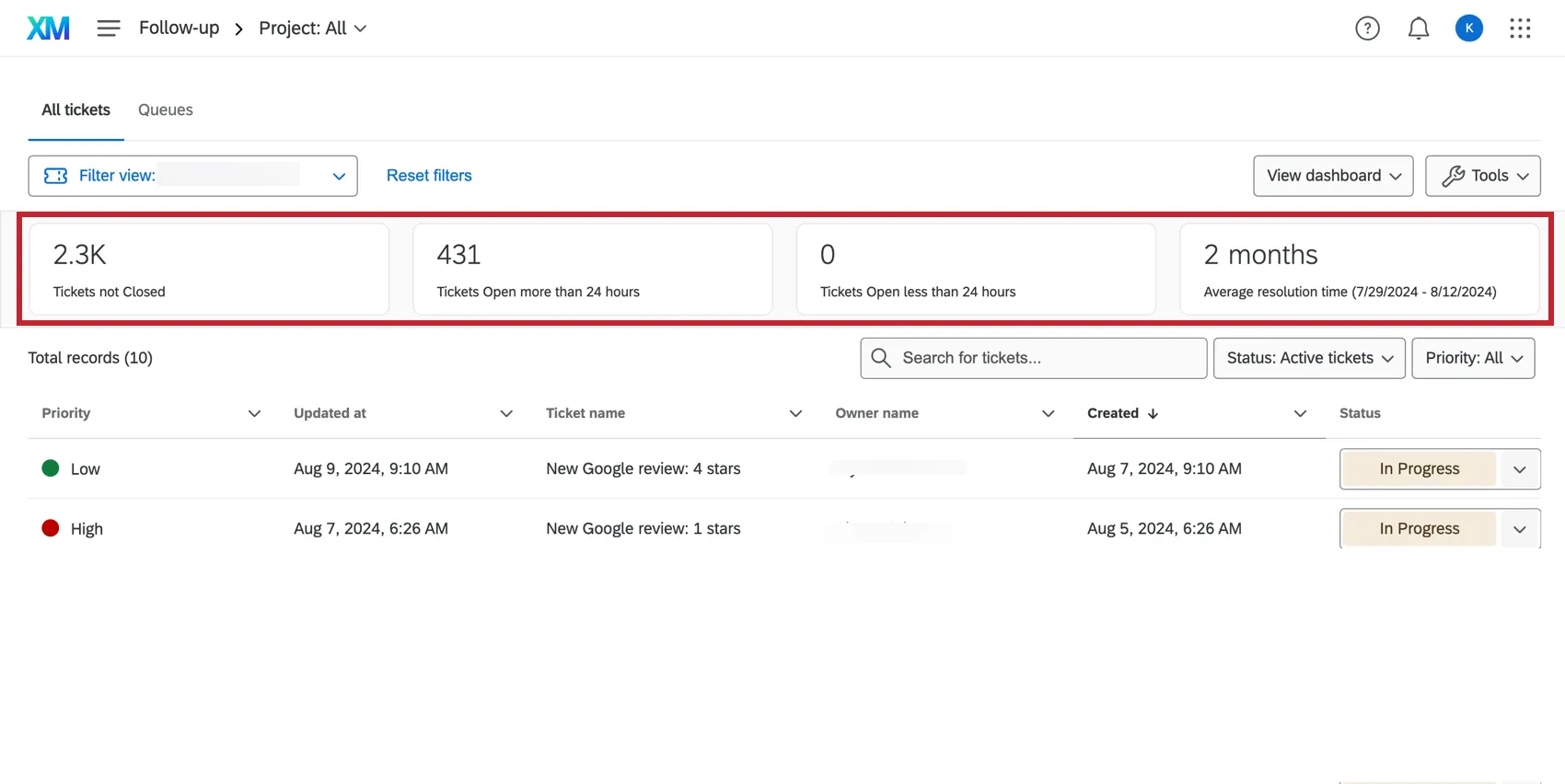Open the apps grid switcher icon
The width and height of the screenshot is (1565, 784).
pyautogui.click(x=1520, y=29)
